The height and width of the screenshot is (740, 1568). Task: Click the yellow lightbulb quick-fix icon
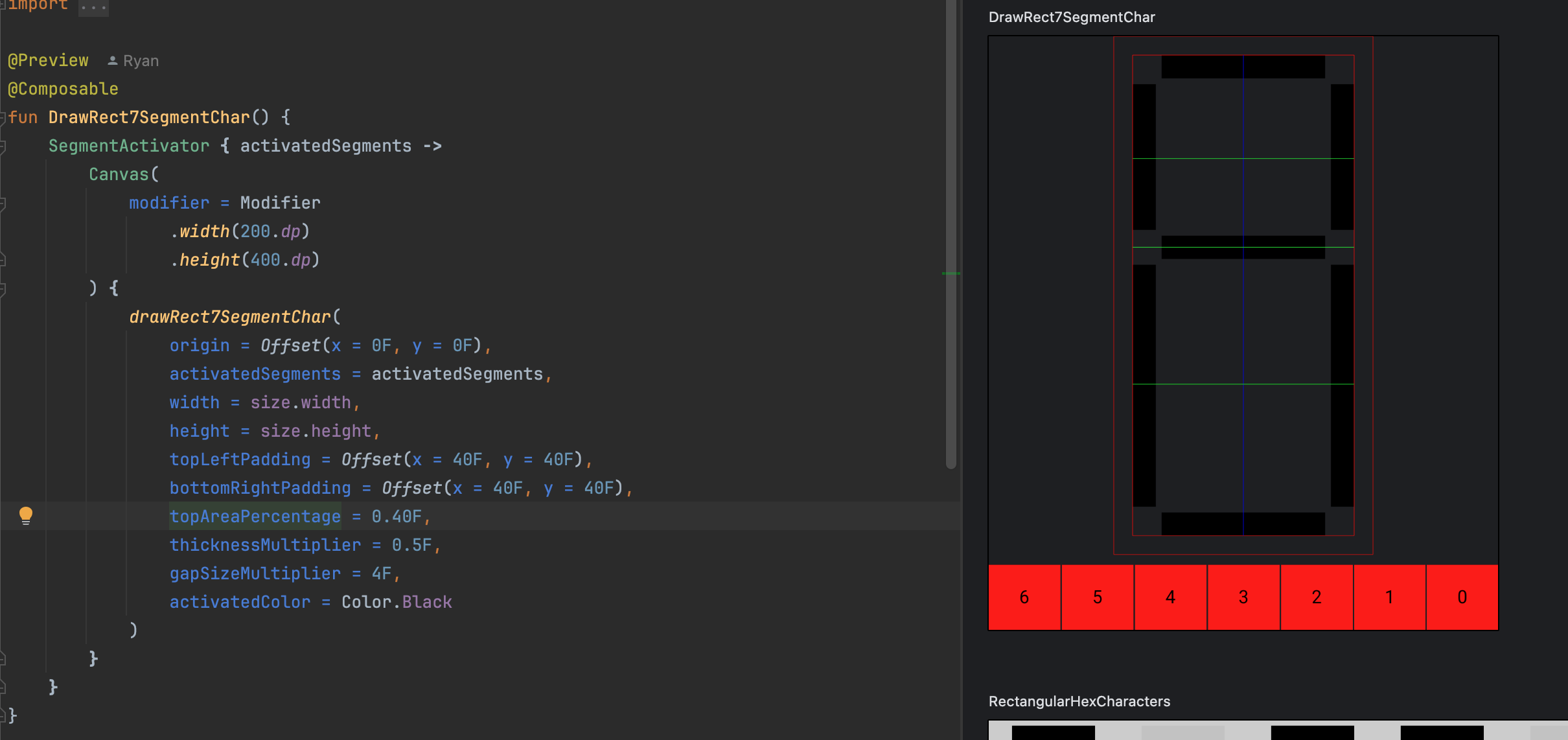point(26,516)
